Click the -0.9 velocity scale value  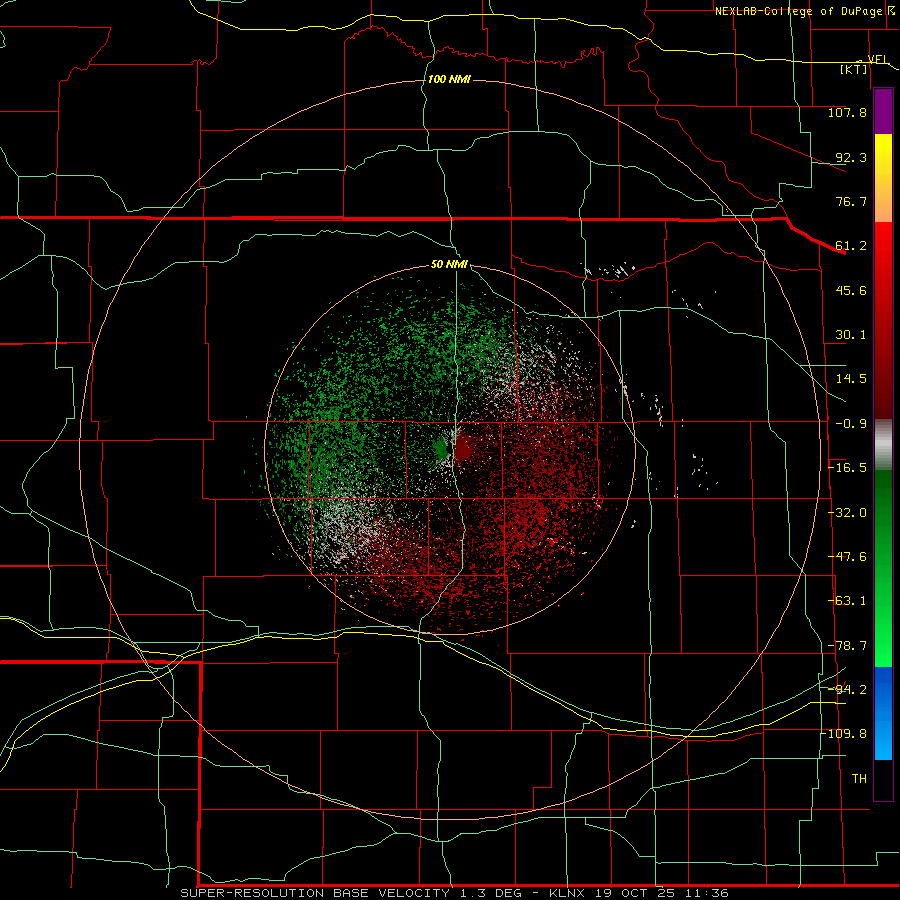[851, 424]
